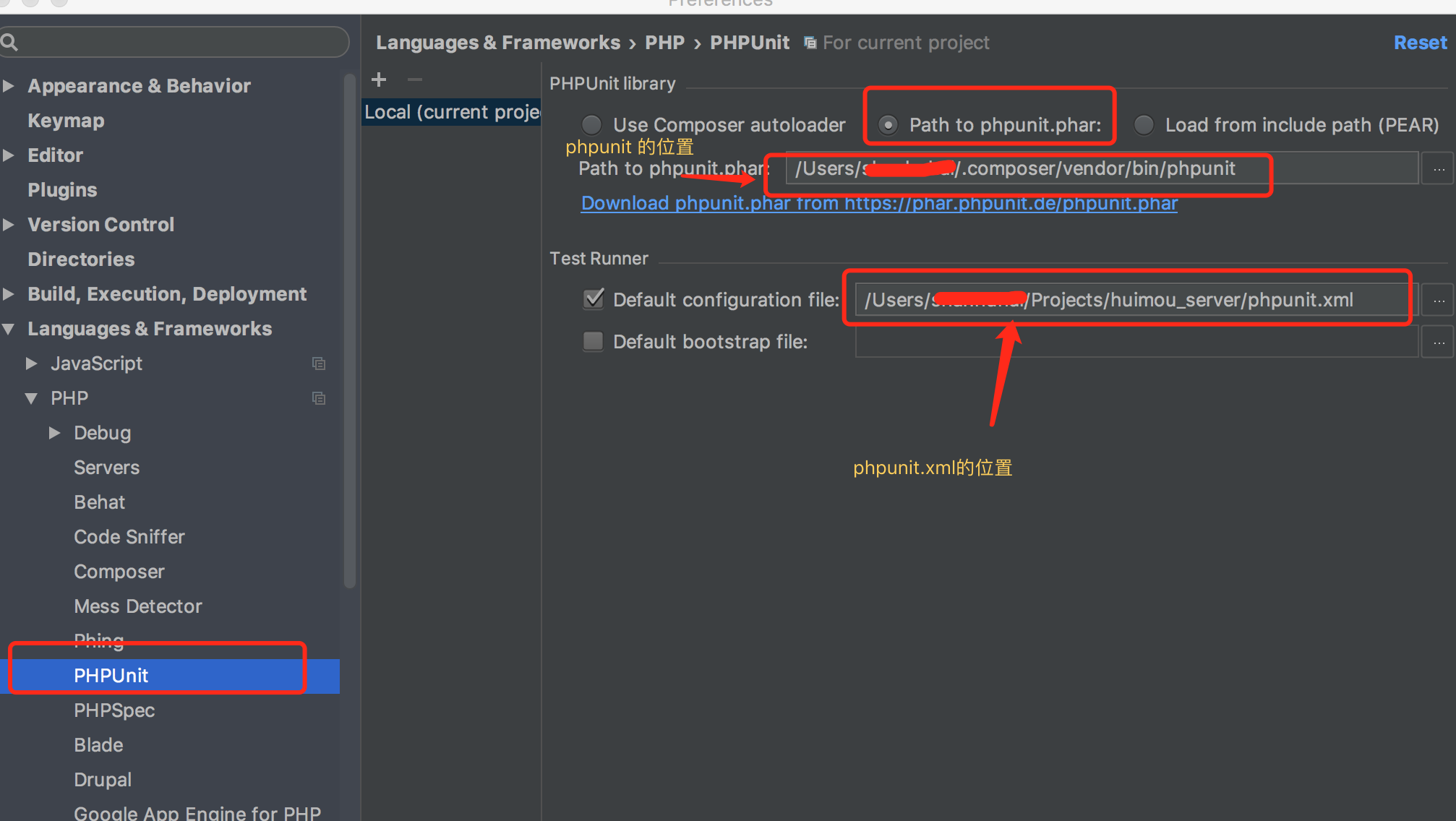Viewport: 1456px width, 821px height.
Task: Select Use Composer autoloader radio button
Action: [592, 125]
